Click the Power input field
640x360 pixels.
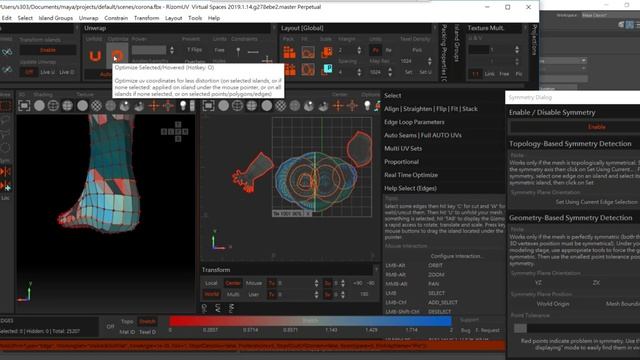(149, 50)
